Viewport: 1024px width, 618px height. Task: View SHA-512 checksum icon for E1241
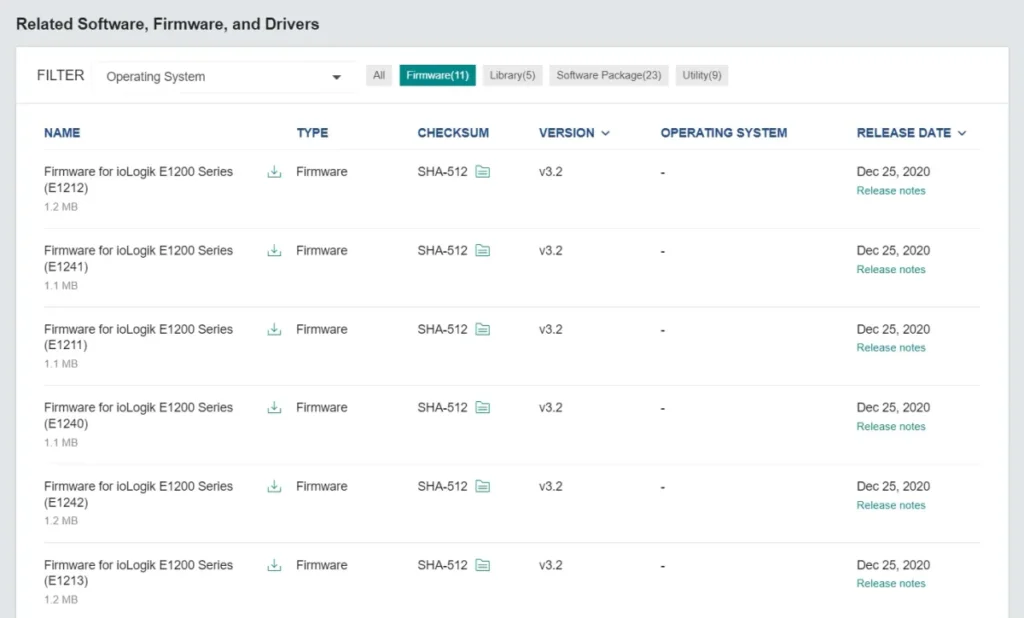point(483,251)
